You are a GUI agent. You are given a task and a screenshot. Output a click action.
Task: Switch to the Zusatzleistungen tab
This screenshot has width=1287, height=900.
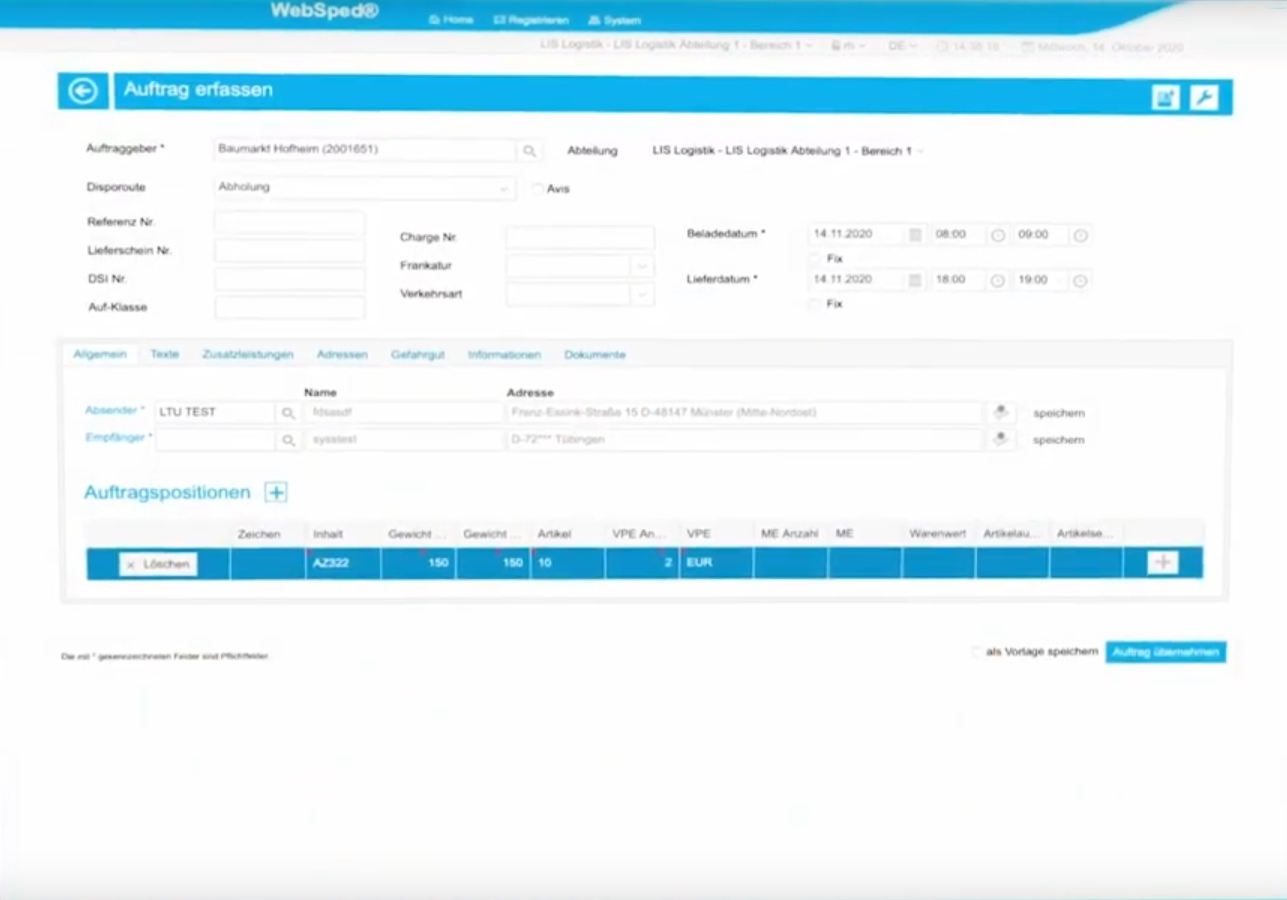pos(248,355)
